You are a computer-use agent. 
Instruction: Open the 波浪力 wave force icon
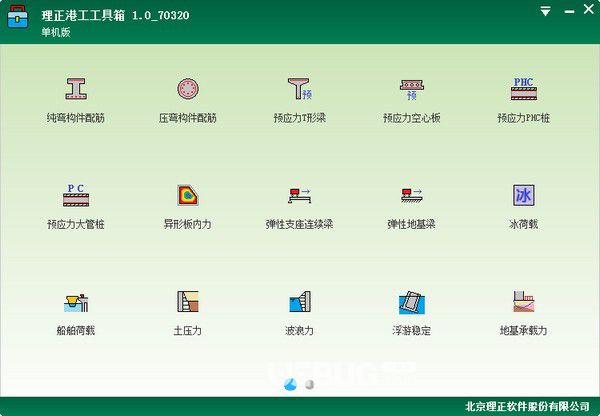click(x=300, y=302)
